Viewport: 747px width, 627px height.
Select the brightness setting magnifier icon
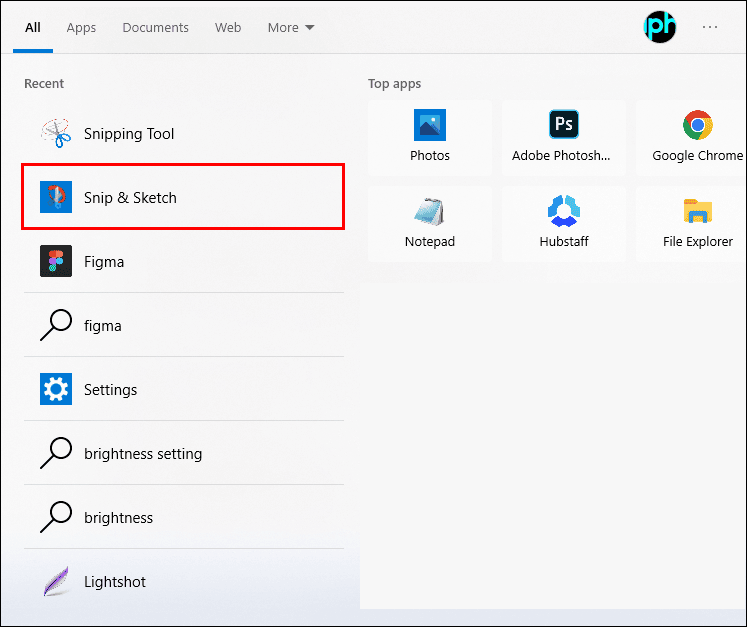[x=56, y=453]
